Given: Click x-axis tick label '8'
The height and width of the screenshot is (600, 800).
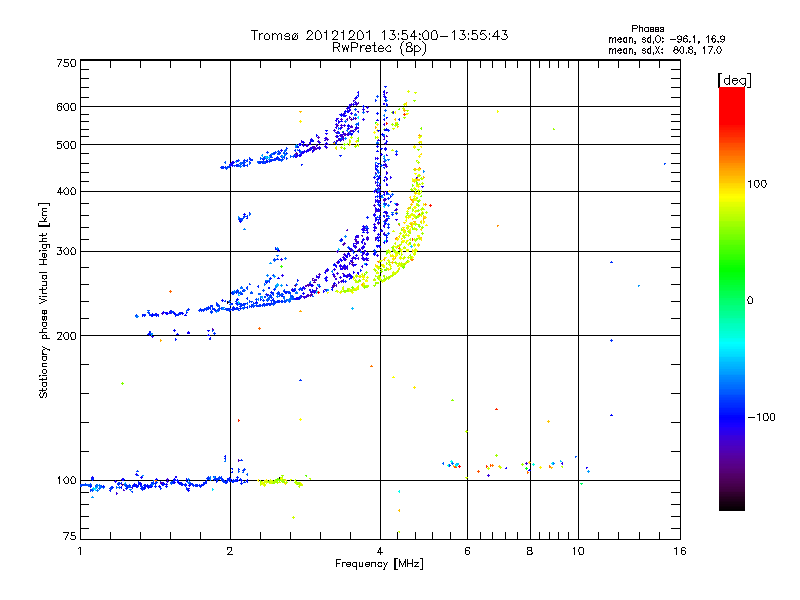Looking at the screenshot, I should tap(530, 551).
